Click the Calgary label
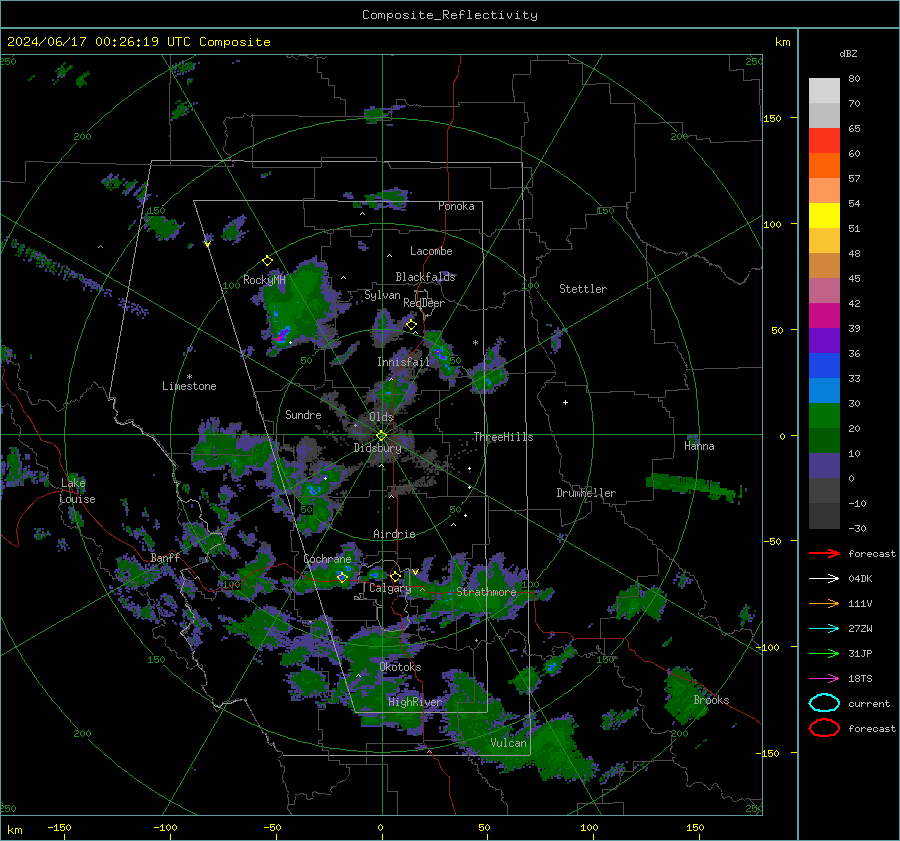900x841 pixels. point(390,588)
